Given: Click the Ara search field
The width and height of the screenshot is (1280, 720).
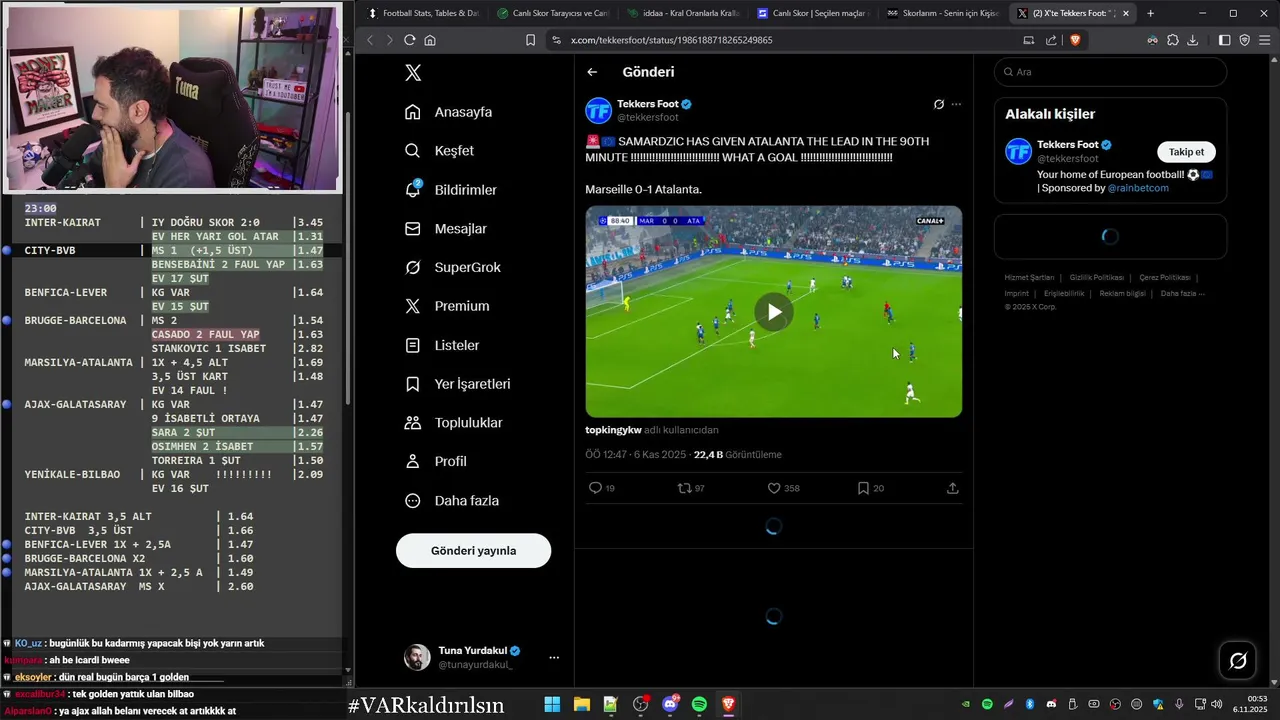Looking at the screenshot, I should click(1110, 72).
